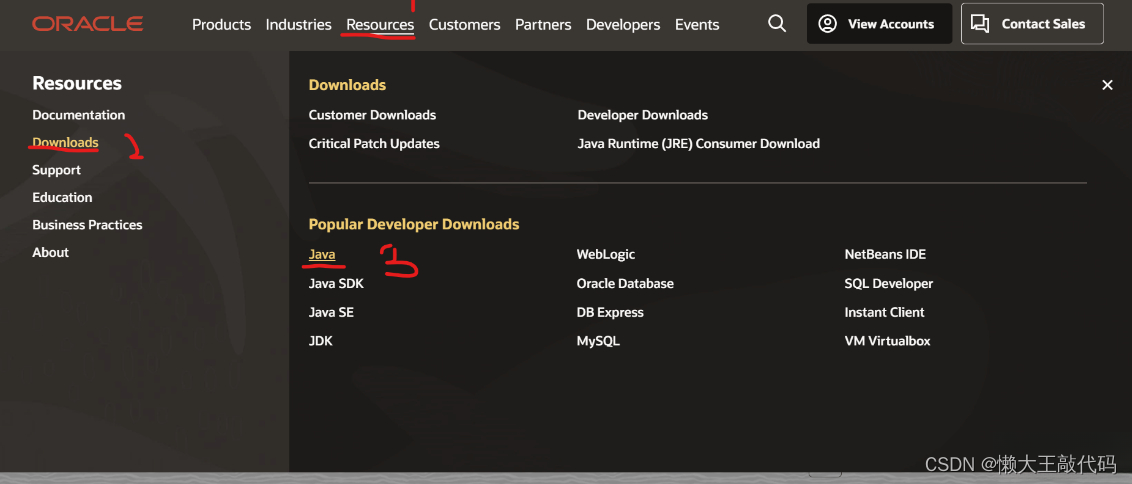Screen dimensions: 1132x484
Task: Open the Partners menu
Action: 543,25
